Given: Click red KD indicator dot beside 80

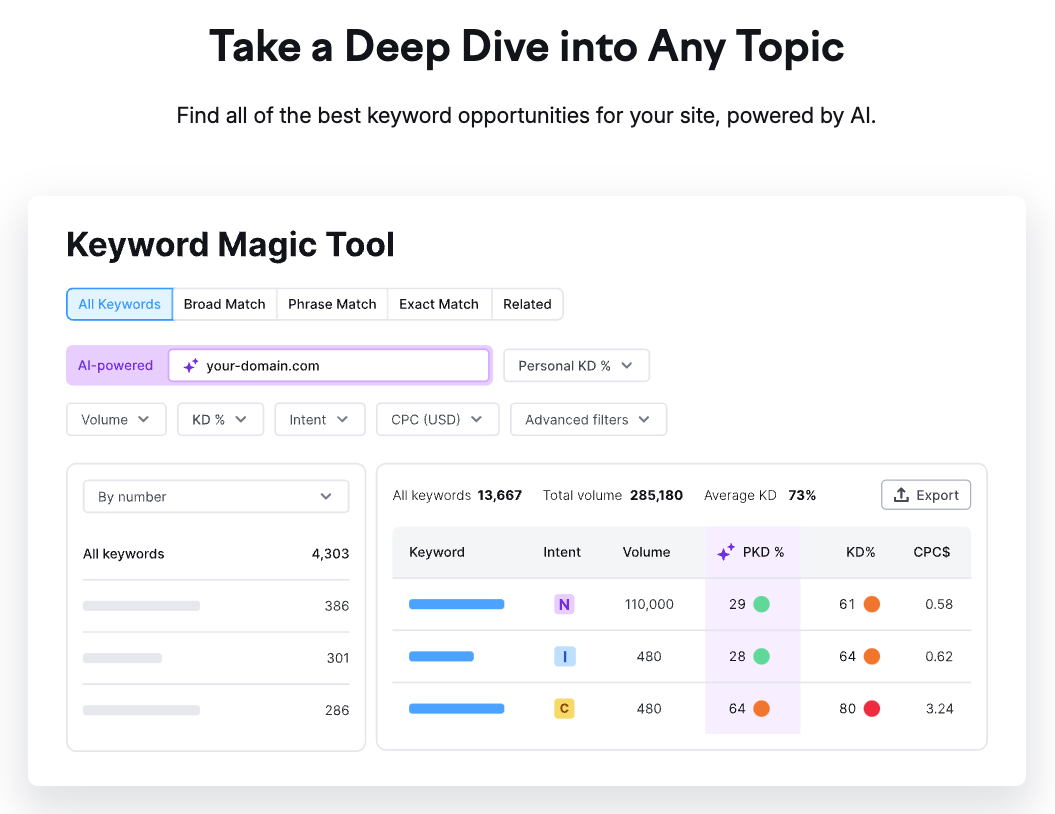Looking at the screenshot, I should [x=872, y=709].
